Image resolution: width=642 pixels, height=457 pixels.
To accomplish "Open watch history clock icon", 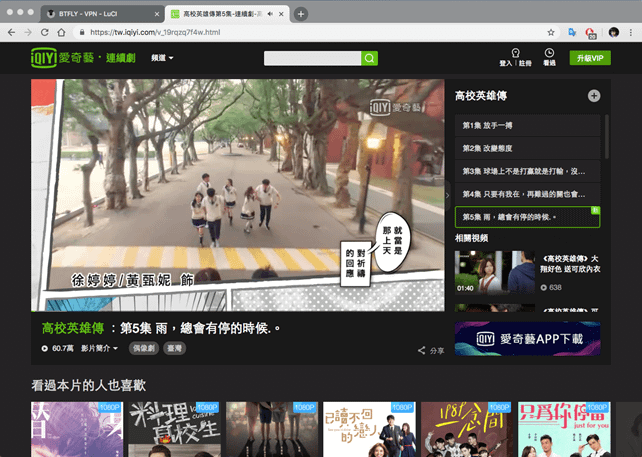I will point(549,52).
